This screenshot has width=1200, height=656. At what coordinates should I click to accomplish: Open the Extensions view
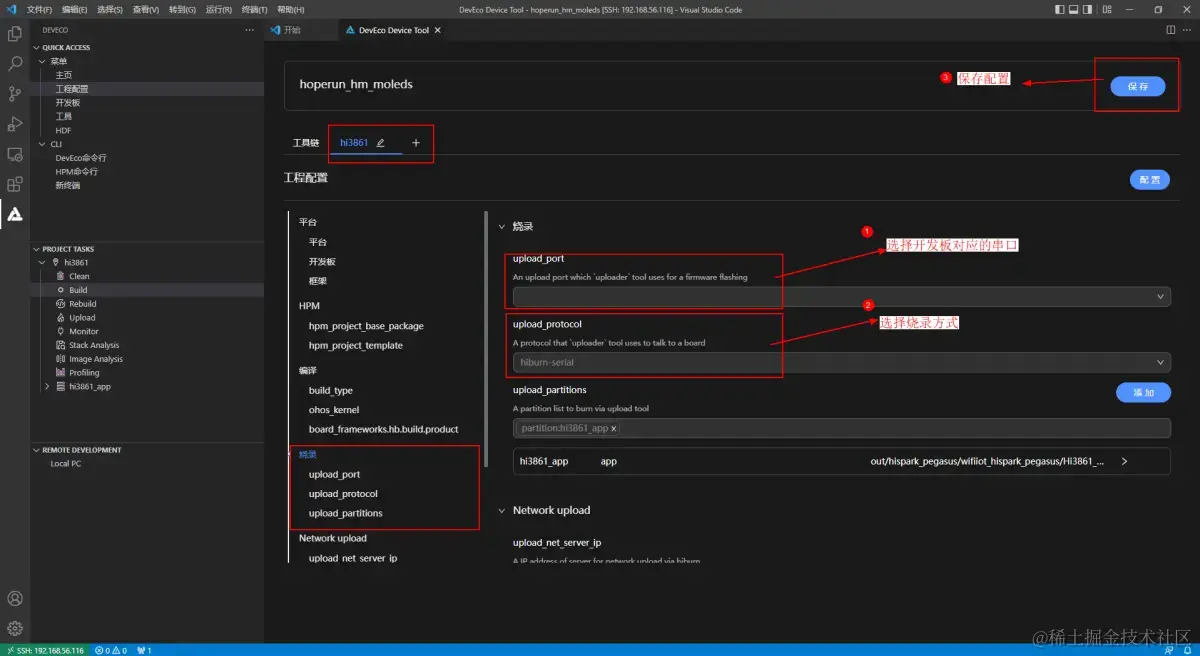(x=15, y=184)
